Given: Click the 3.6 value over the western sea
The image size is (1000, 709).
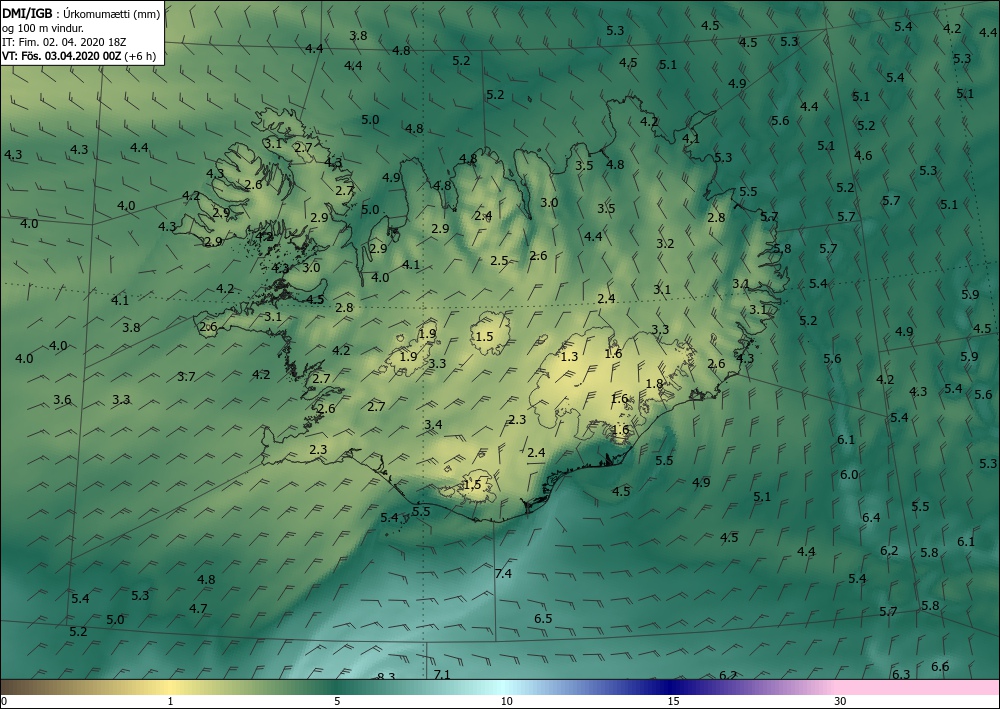Looking at the screenshot, I should tap(62, 400).
